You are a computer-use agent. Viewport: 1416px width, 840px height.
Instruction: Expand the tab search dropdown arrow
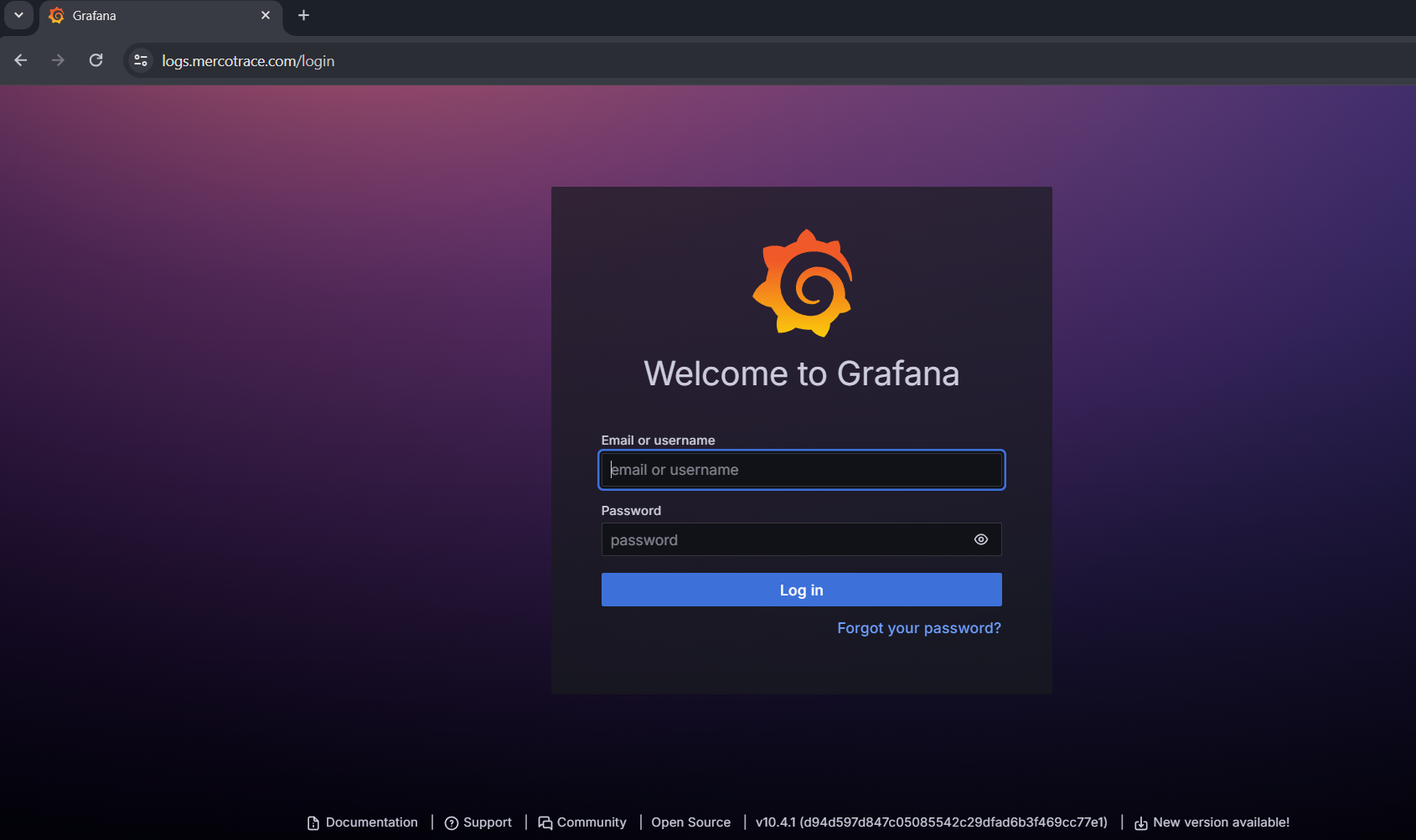(x=18, y=15)
